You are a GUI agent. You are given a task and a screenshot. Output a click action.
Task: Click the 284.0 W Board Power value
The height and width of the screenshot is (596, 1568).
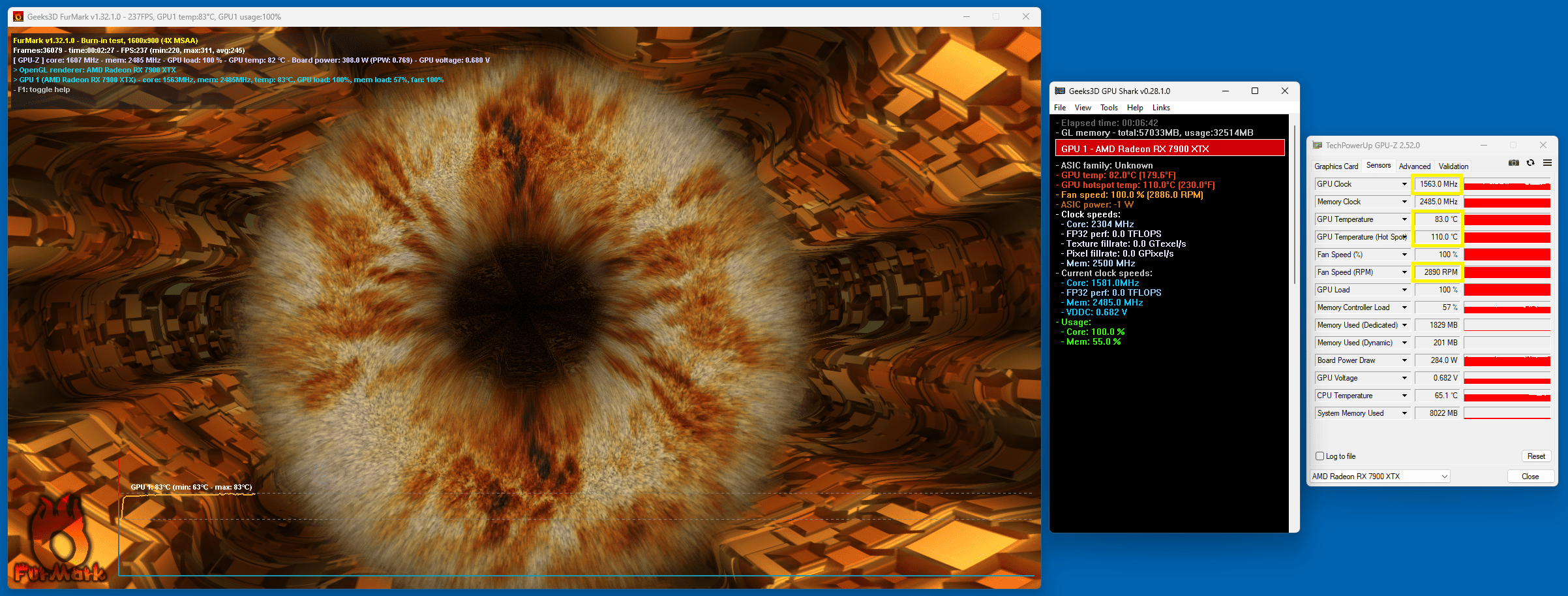tap(1437, 360)
